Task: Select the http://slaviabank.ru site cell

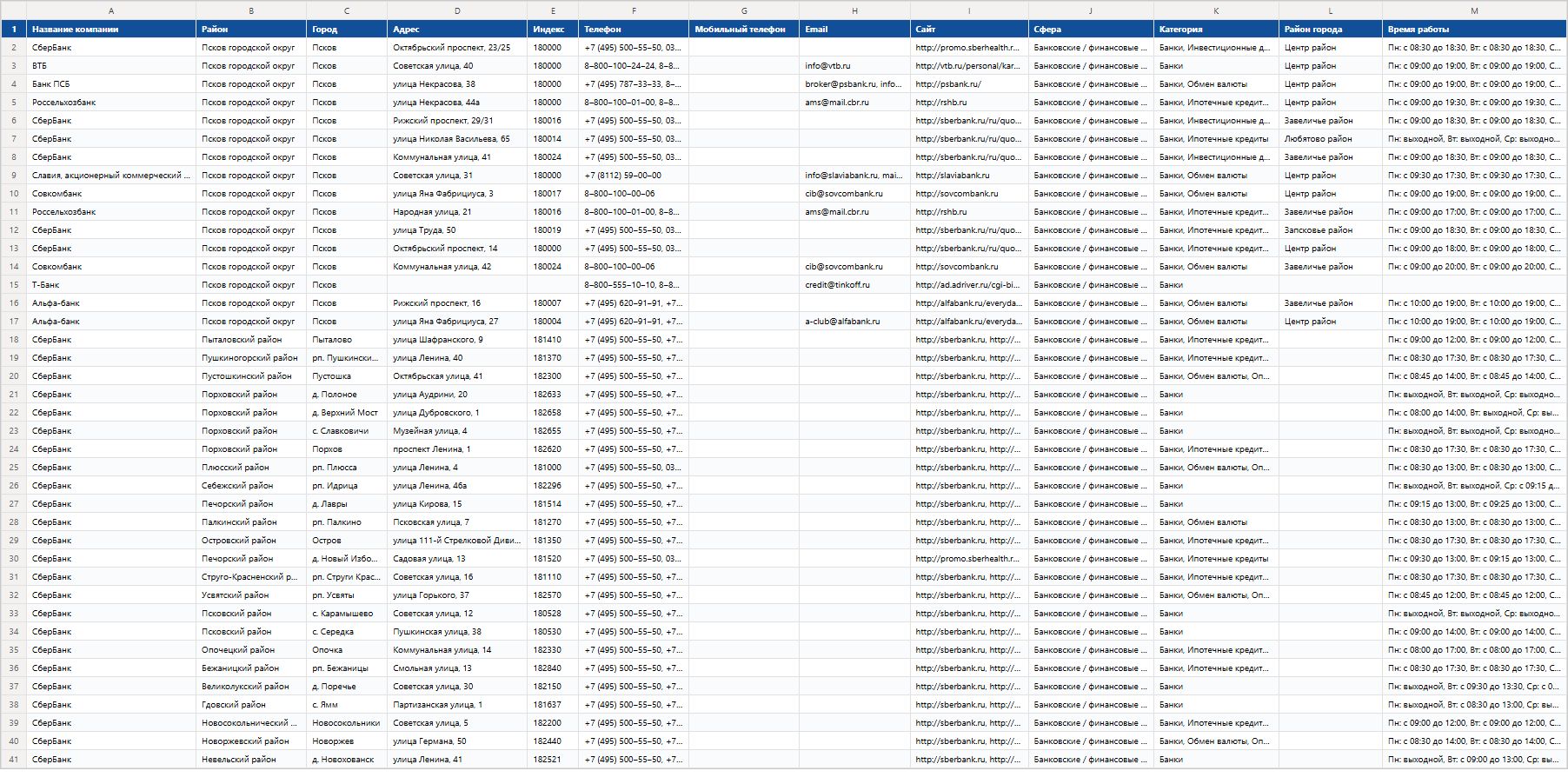Action: pyautogui.click(x=969, y=176)
